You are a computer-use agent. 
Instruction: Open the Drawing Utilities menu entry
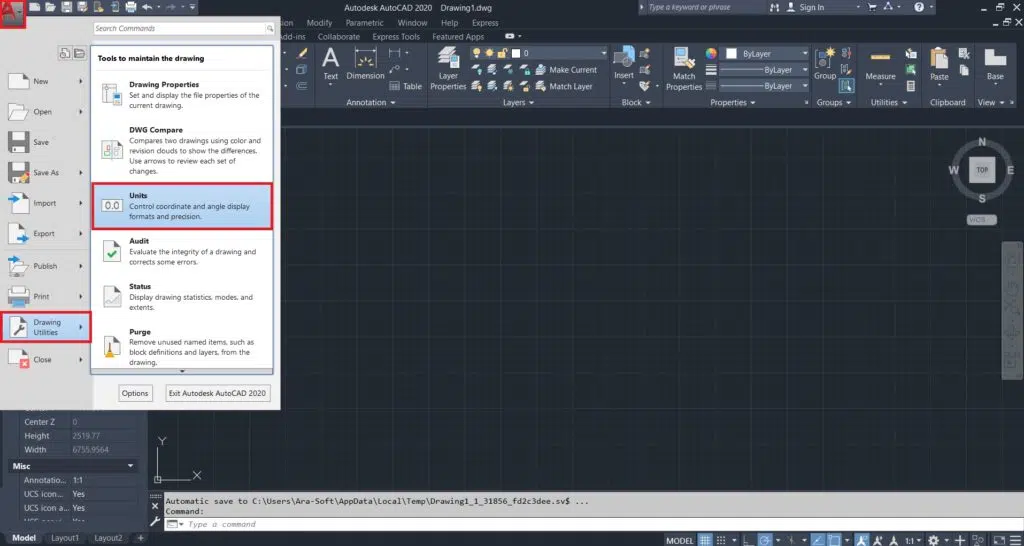47,327
